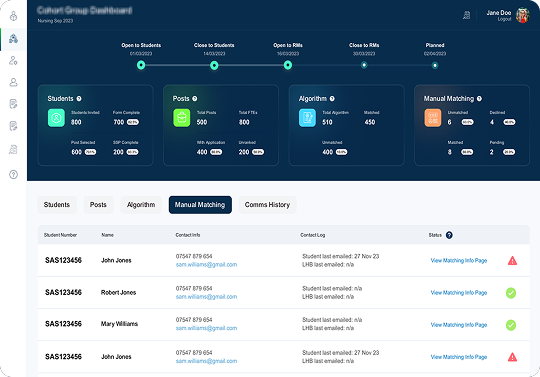This screenshot has height=377, width=540.
Task: Click the Total Posts value 500
Action: [202, 122]
